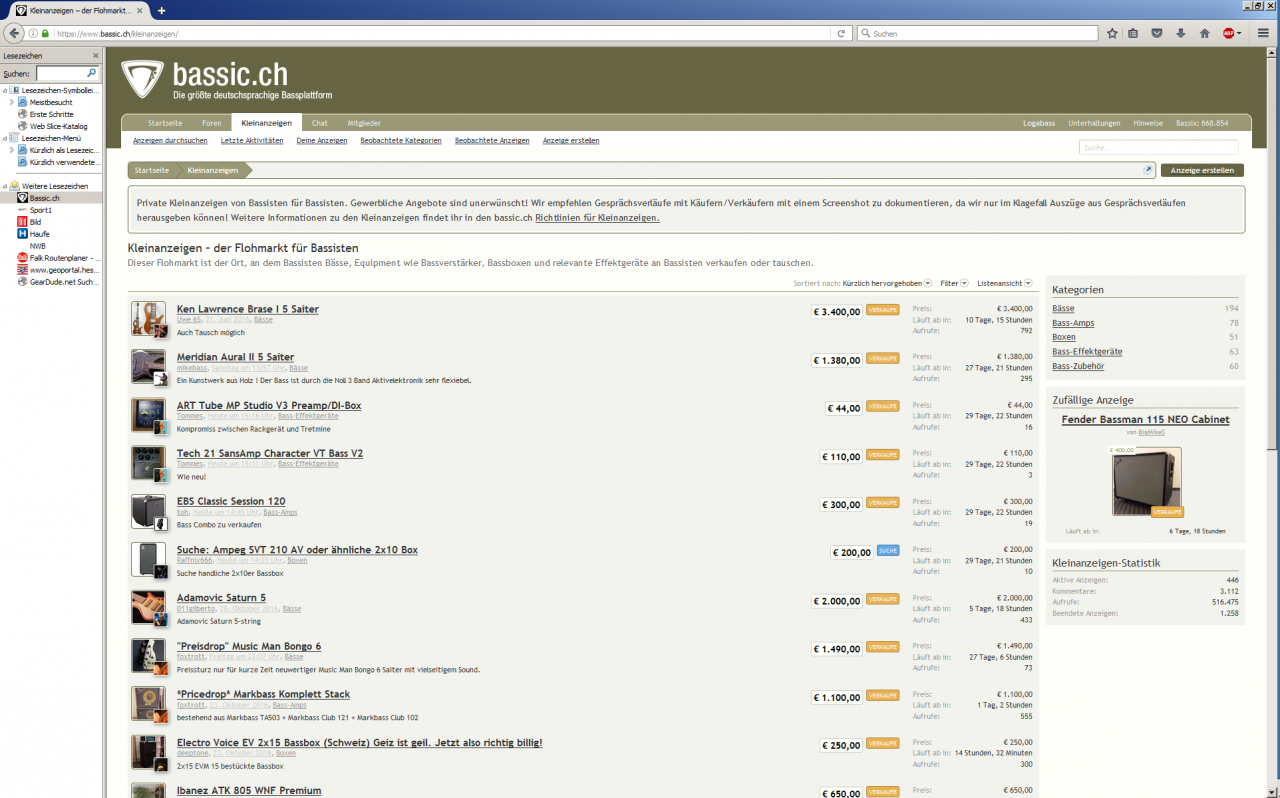Reload the page with the refresh icon

coord(841,33)
